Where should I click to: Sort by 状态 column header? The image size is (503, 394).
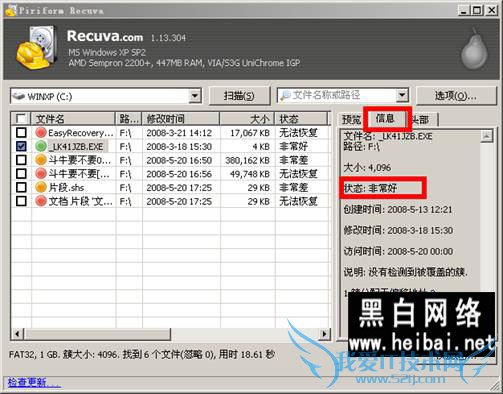point(301,119)
